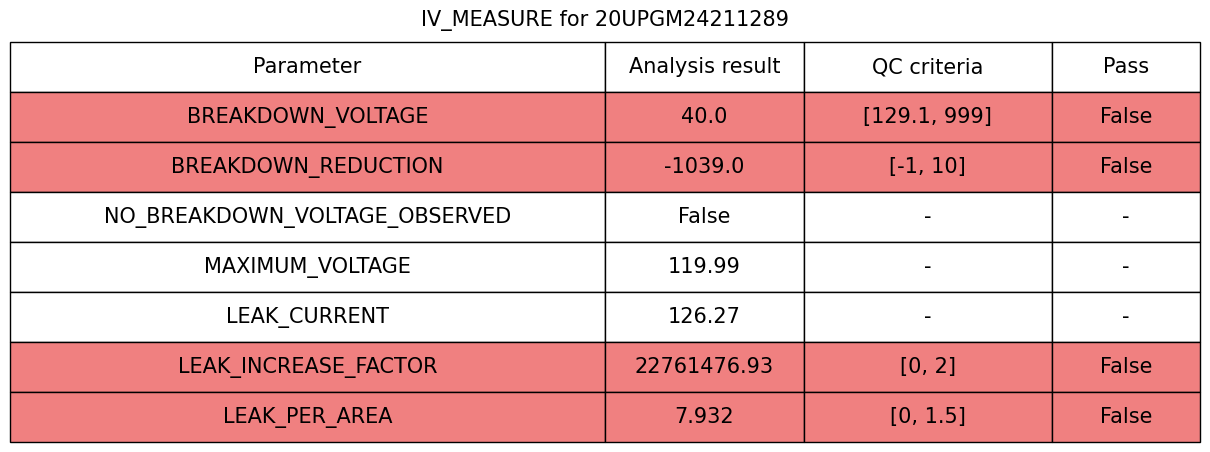
Task: Click the -1039.0 analysis result value
Action: point(704,167)
